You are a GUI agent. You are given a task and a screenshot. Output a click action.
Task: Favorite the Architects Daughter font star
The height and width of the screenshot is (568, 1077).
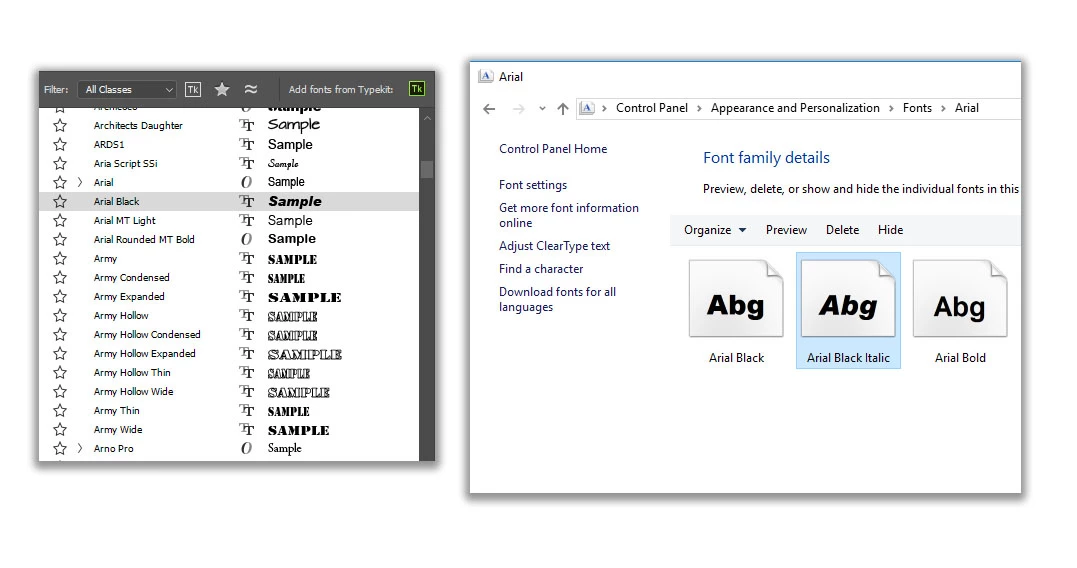[60, 126]
